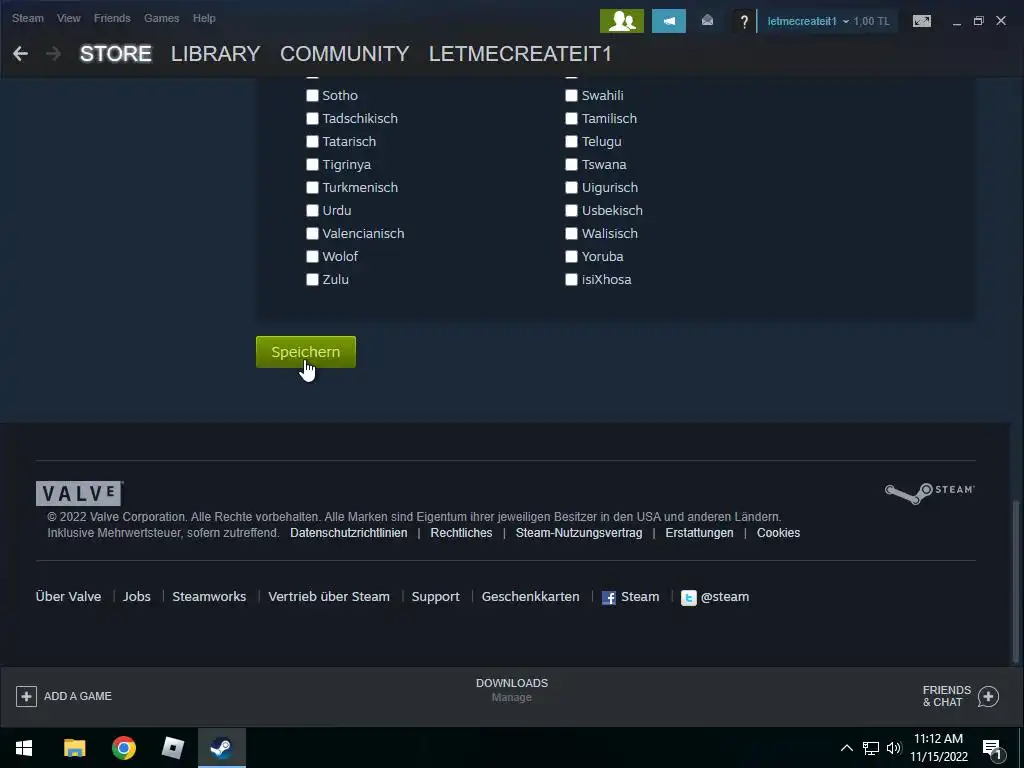Open the Steamworks footer link
This screenshot has height=768, width=1024.
pyautogui.click(x=209, y=597)
